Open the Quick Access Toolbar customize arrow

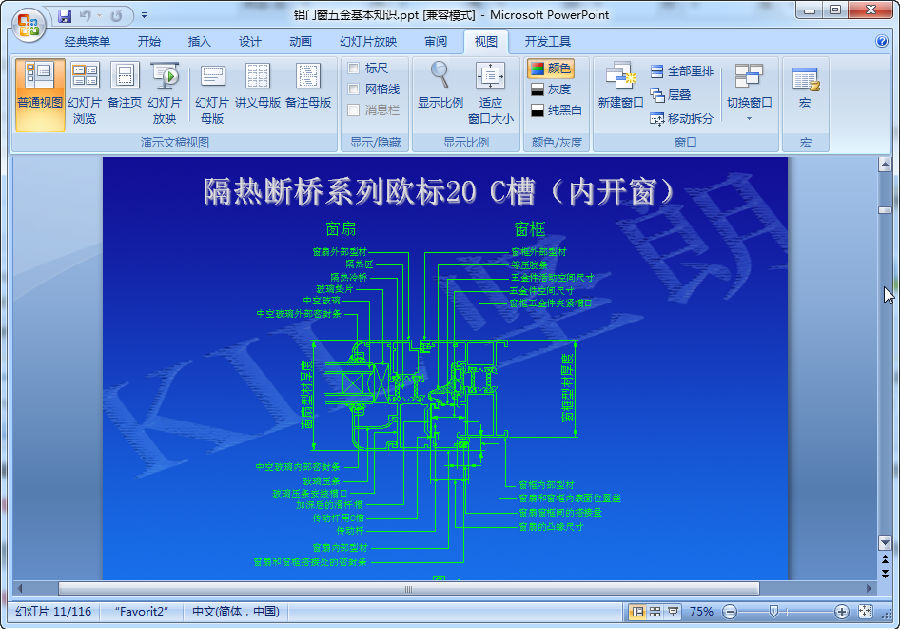pos(145,15)
